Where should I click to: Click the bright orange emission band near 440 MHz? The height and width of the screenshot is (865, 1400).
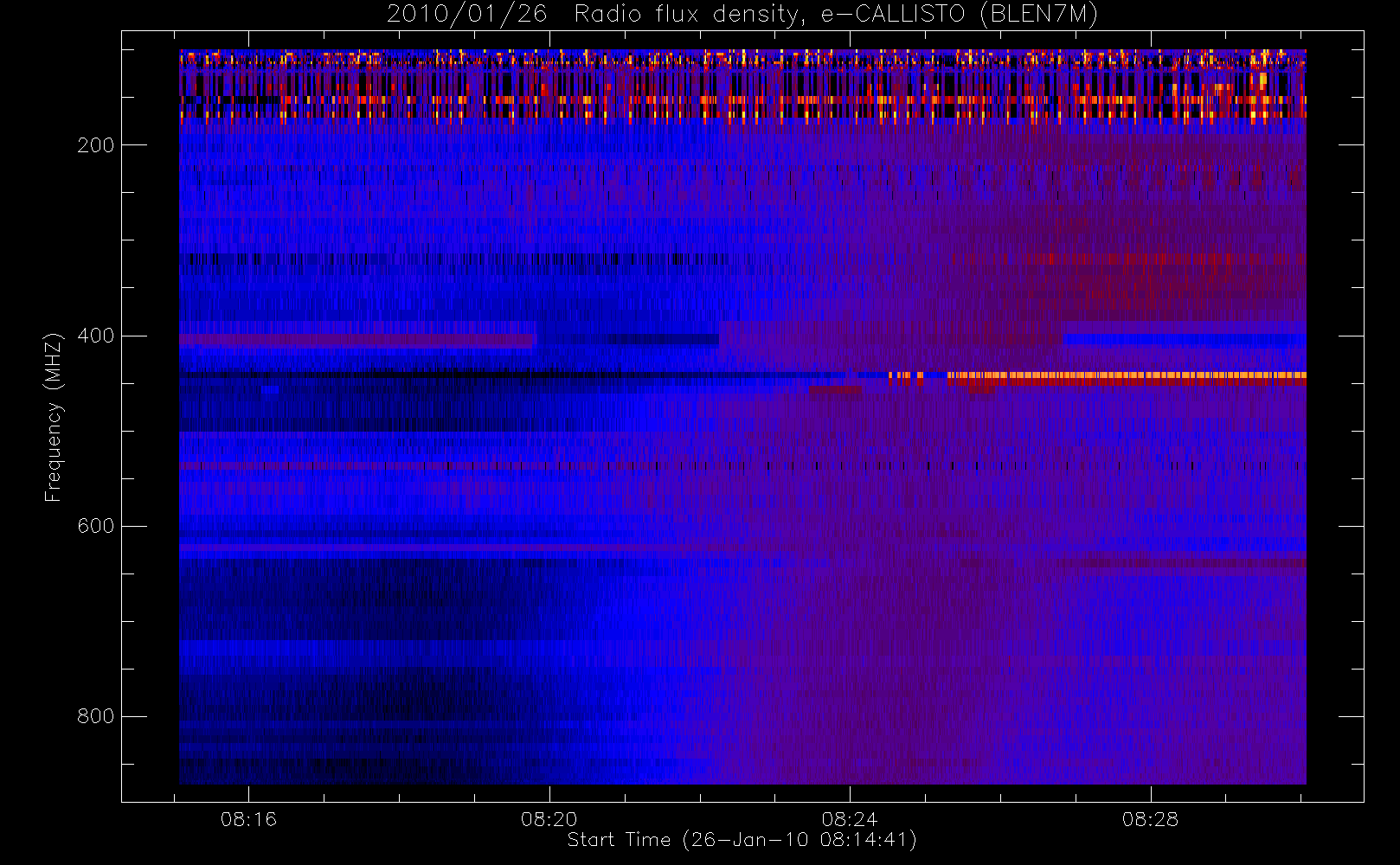pyautogui.click(x=1125, y=376)
